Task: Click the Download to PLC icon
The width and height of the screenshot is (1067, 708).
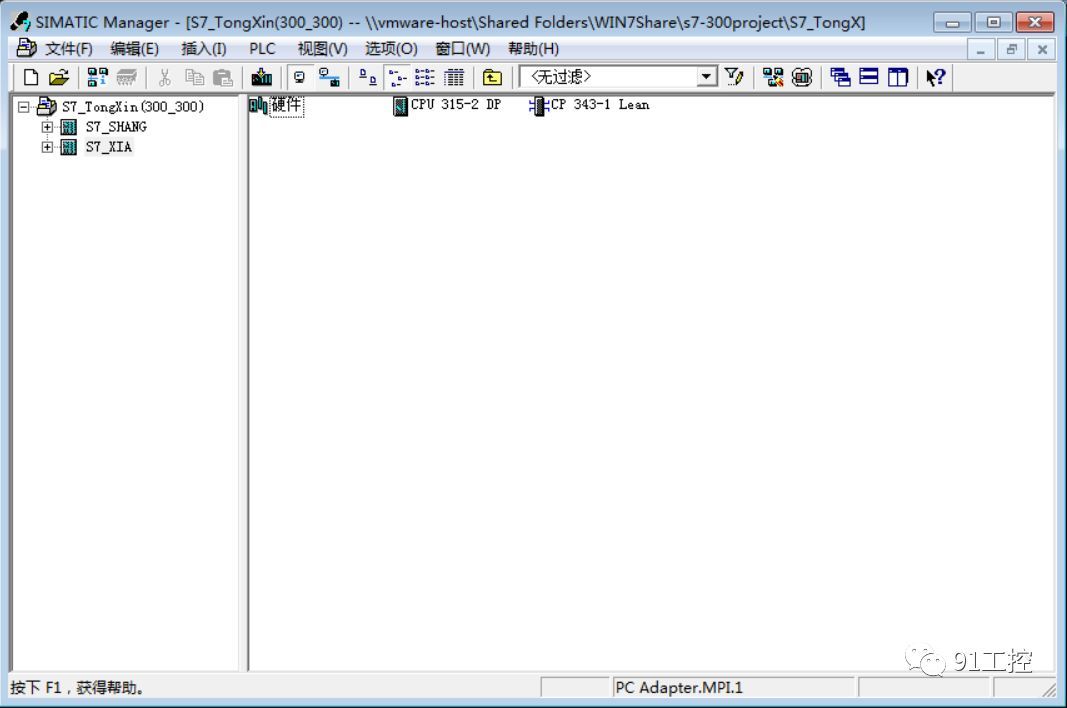Action: (262, 77)
